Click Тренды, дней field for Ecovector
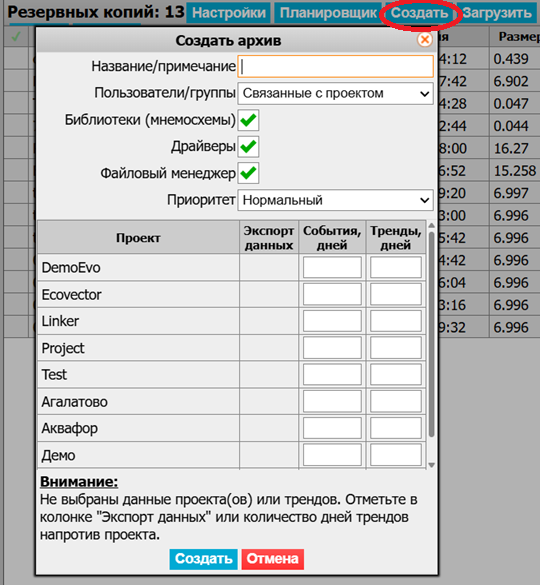The image size is (540, 585). [x=396, y=294]
